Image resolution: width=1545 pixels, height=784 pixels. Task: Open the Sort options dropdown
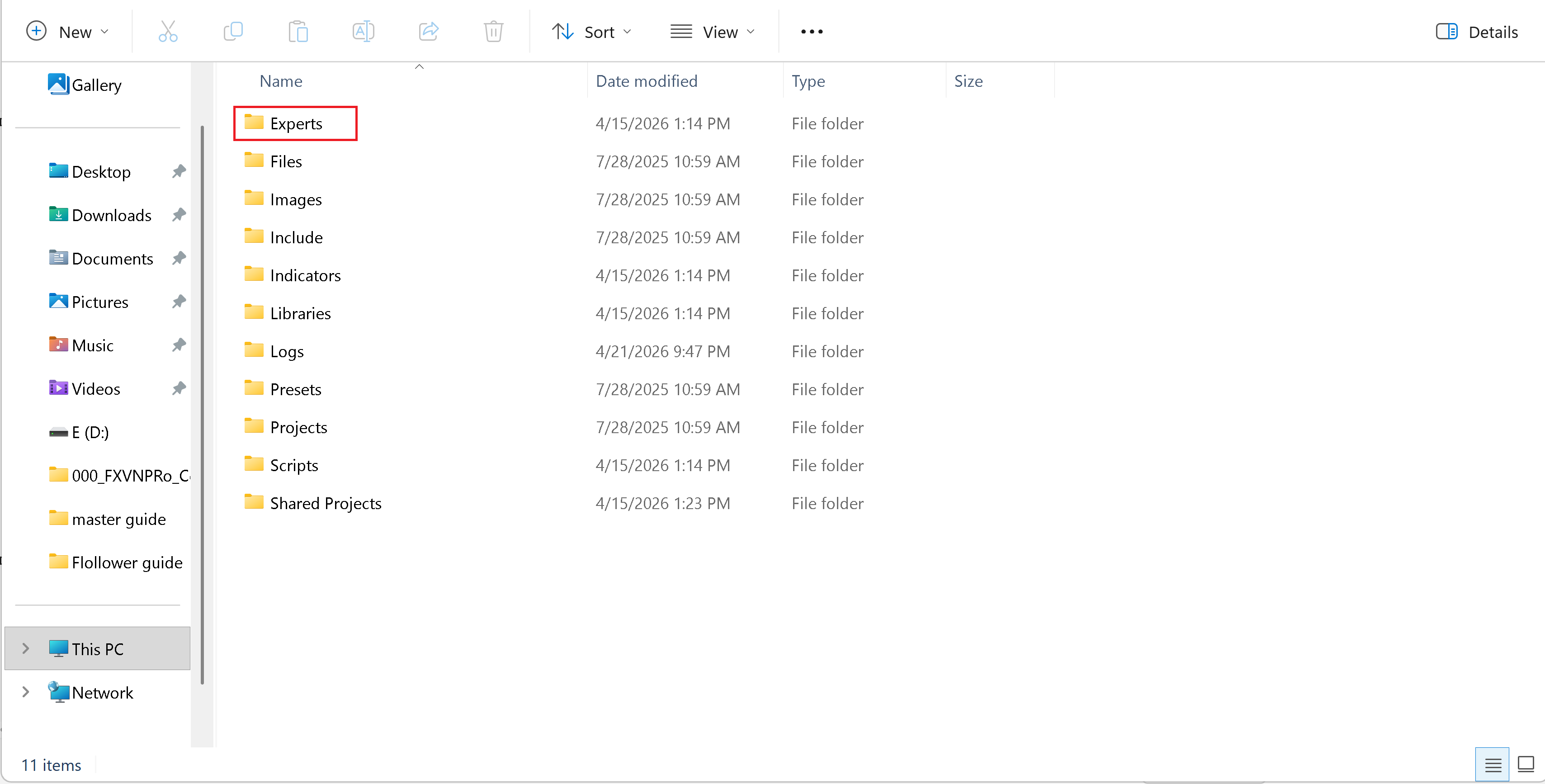591,31
